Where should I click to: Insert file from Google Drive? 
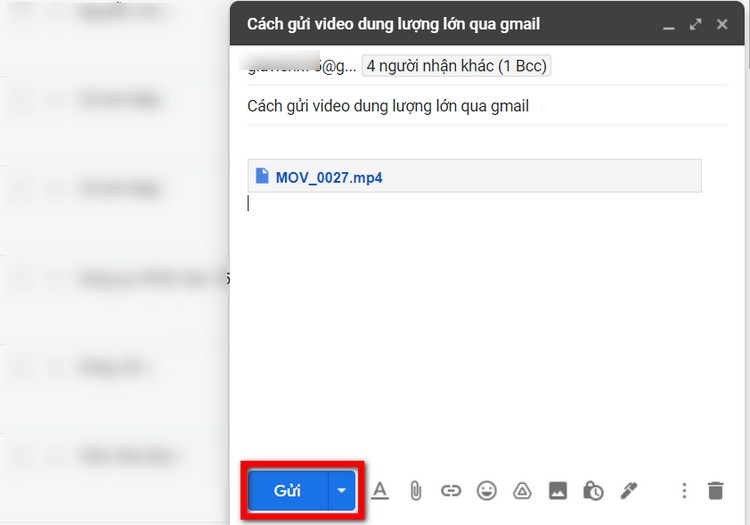(x=522, y=491)
